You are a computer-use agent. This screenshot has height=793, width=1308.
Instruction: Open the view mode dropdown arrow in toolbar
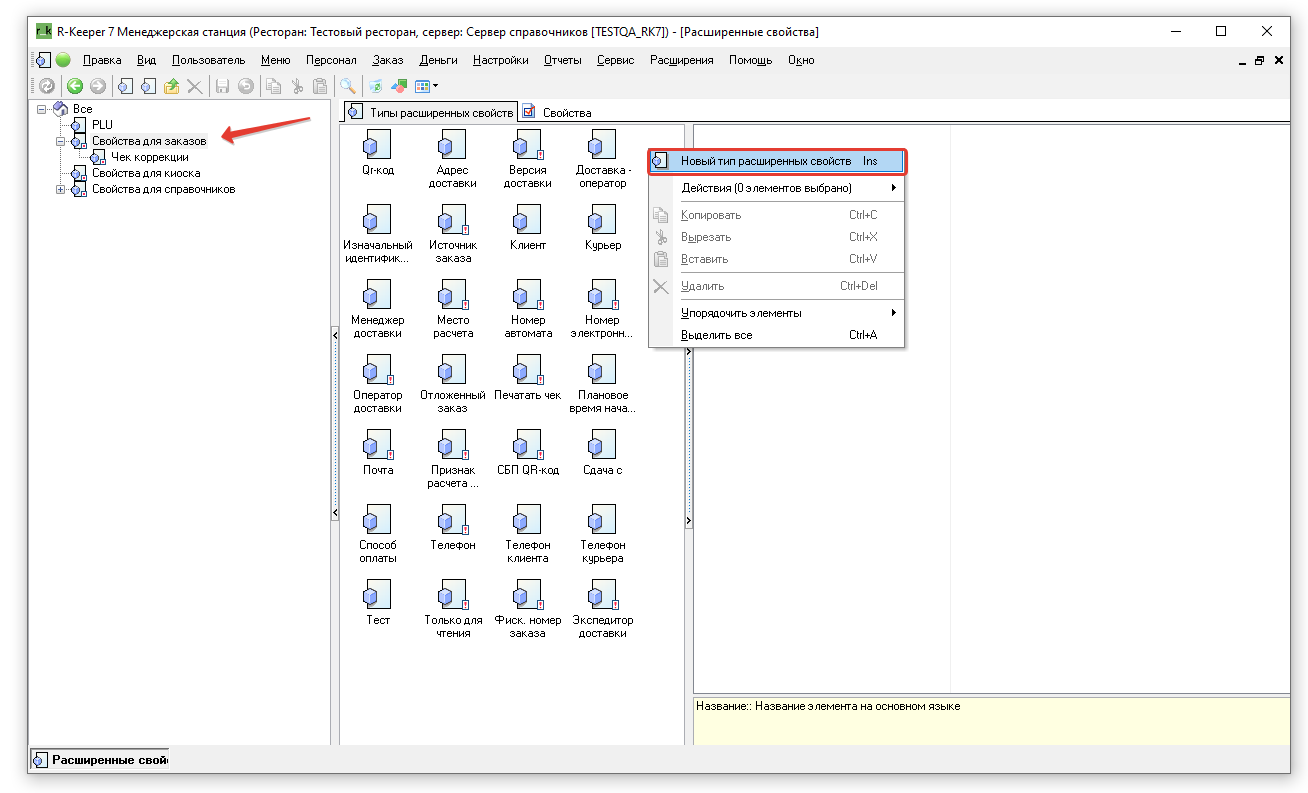coord(436,87)
